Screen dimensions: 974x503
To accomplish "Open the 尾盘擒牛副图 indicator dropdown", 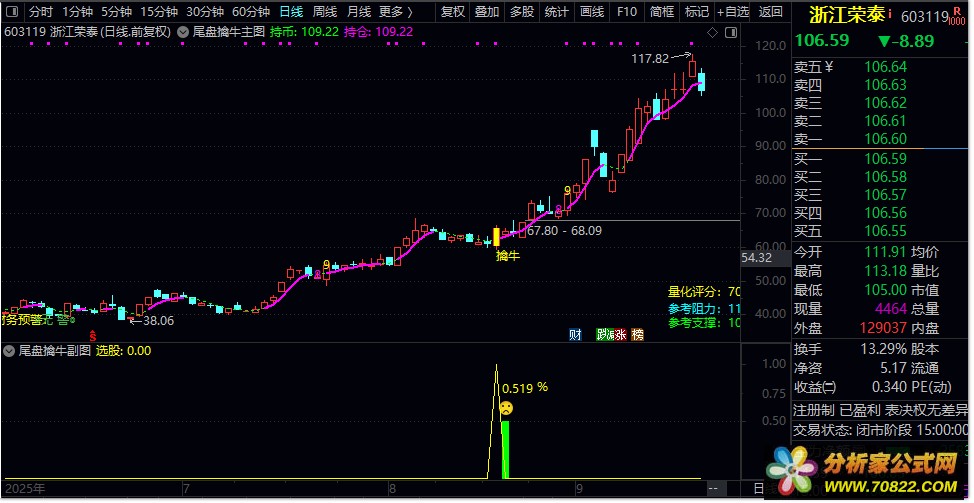I will click(9, 351).
